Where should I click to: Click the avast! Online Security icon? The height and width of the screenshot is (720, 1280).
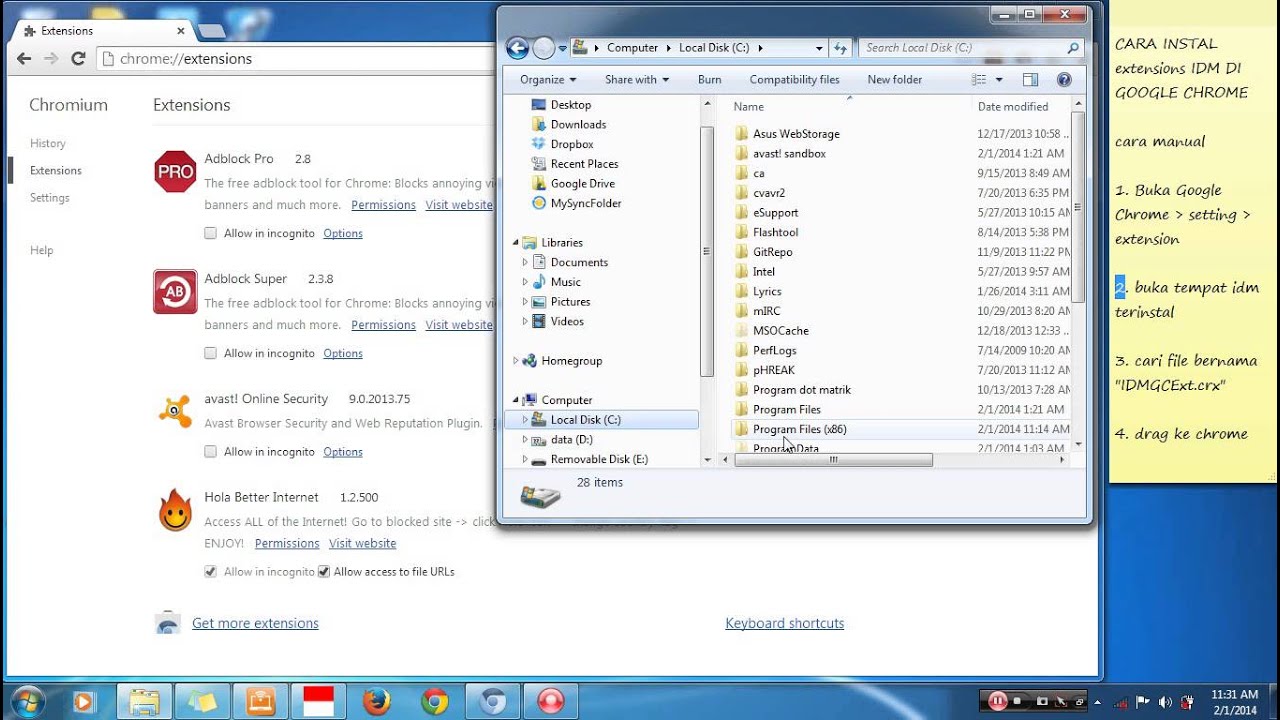pyautogui.click(x=175, y=411)
